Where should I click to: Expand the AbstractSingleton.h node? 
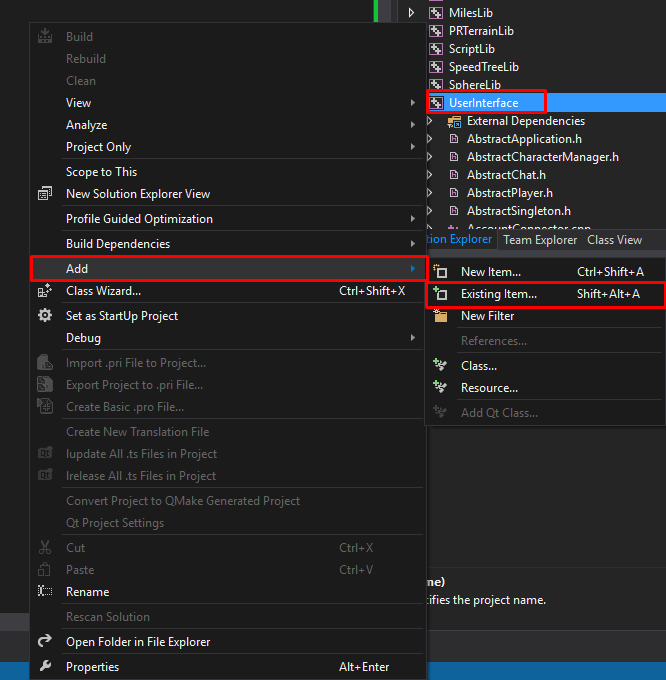(430, 211)
